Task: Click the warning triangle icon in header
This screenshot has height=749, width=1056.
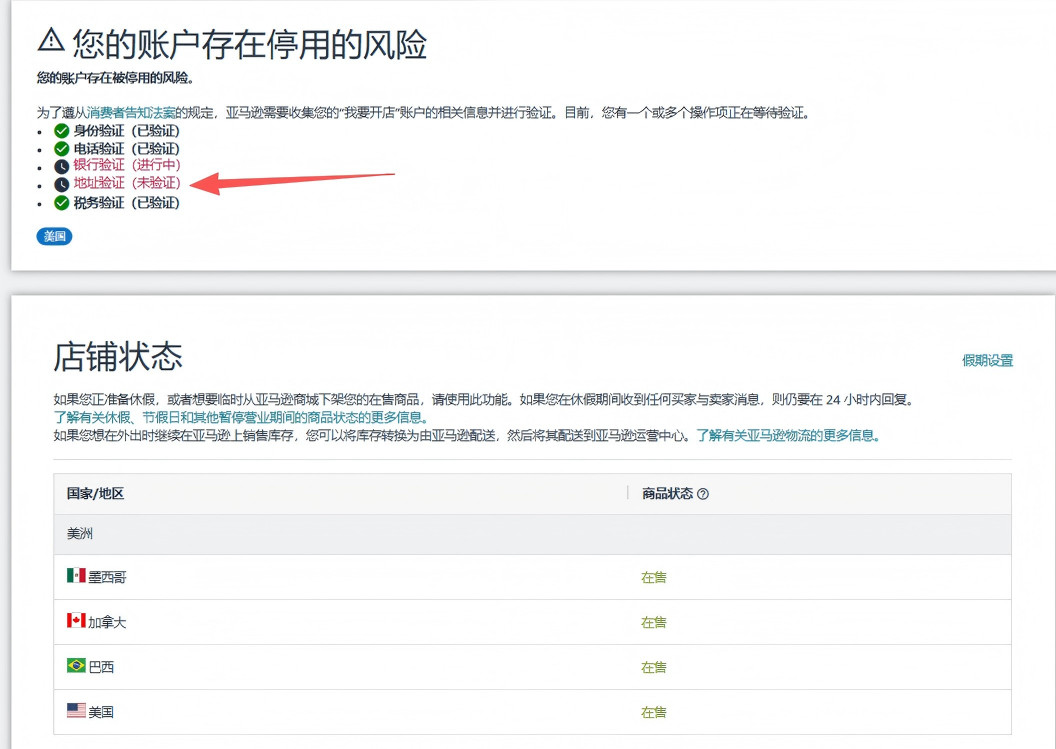Action: [x=51, y=40]
